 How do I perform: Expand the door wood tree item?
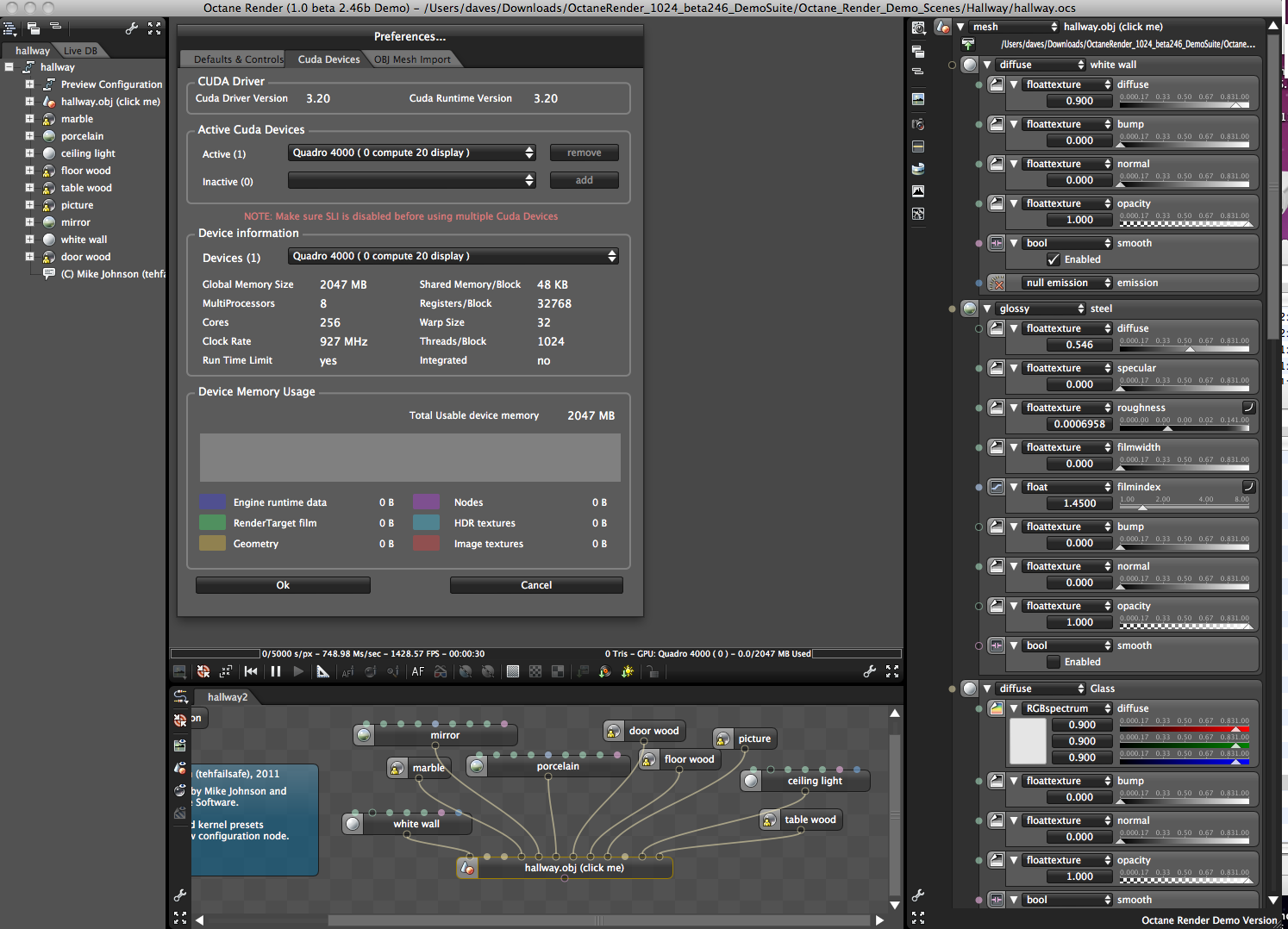[x=29, y=257]
